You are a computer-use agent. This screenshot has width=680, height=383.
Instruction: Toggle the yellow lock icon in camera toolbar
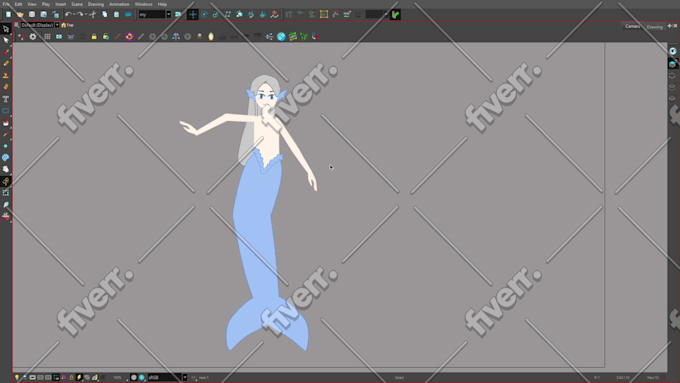pyautogui.click(x=94, y=37)
